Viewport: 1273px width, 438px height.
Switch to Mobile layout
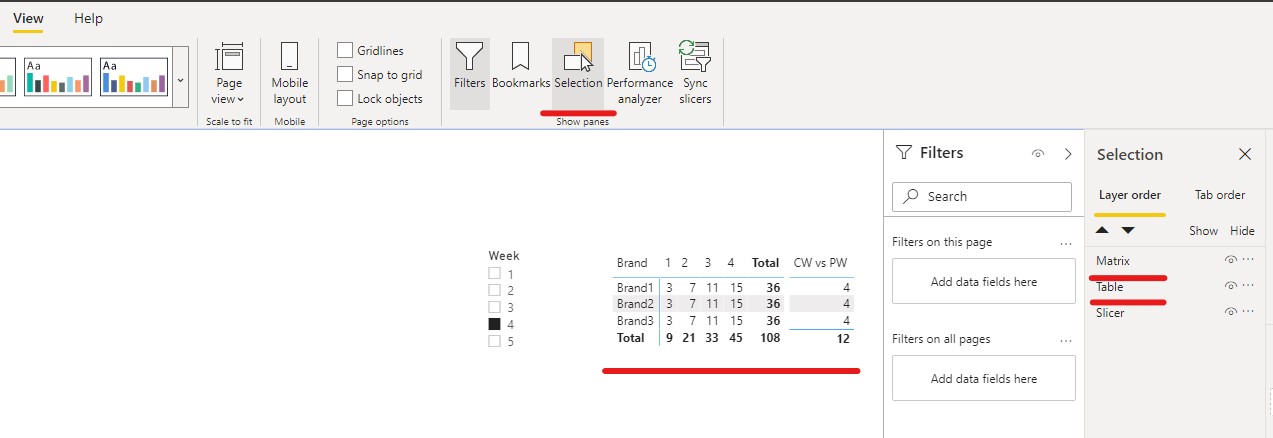click(290, 73)
